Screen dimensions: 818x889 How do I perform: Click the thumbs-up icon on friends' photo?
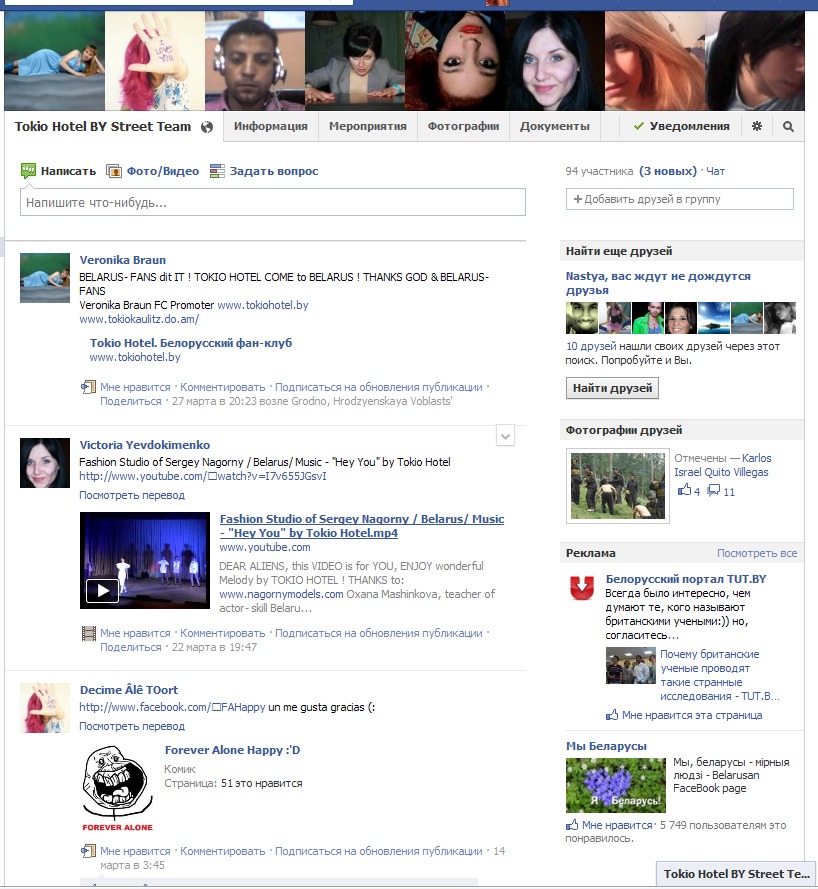[685, 490]
